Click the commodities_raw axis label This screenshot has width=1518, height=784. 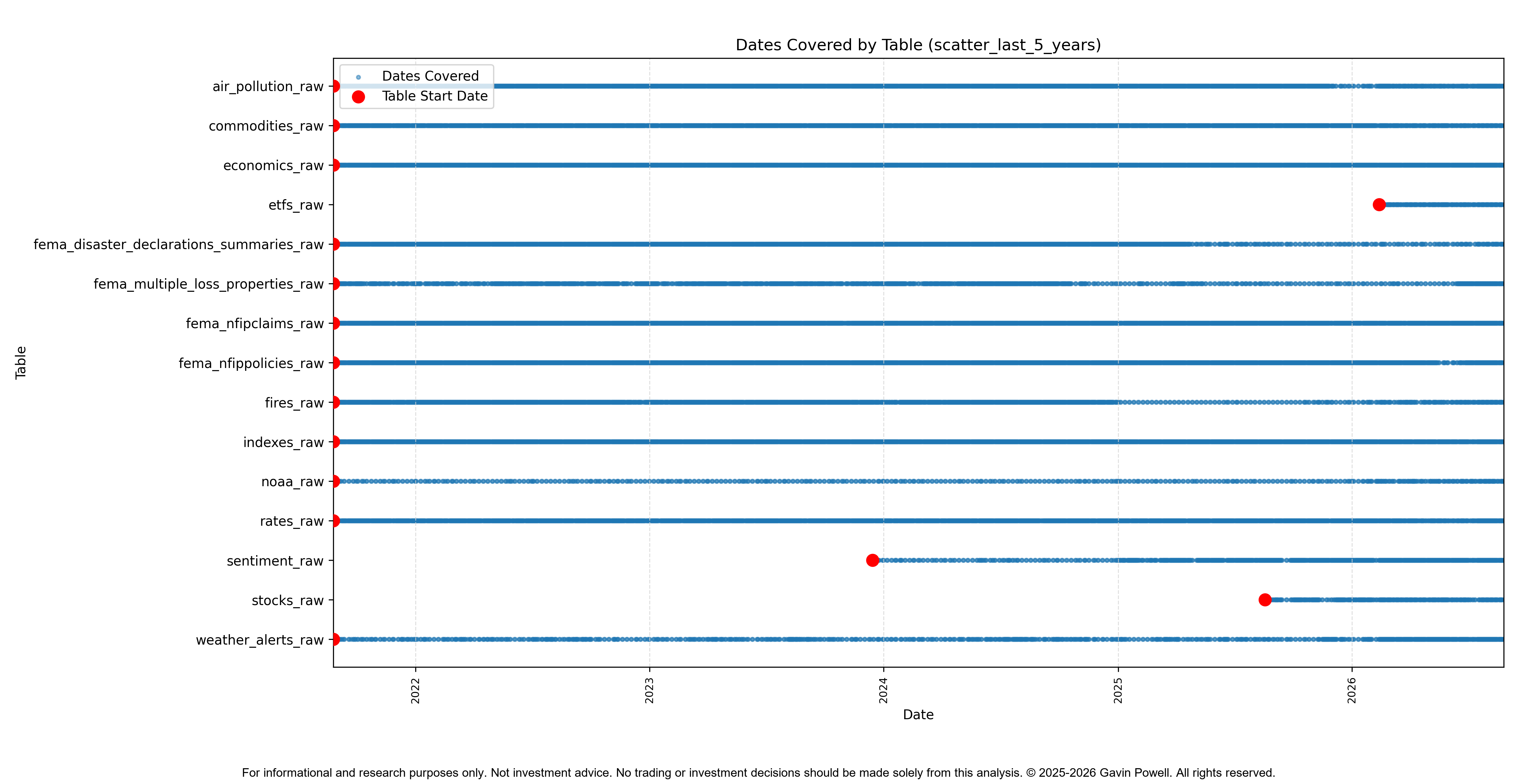pyautogui.click(x=266, y=126)
